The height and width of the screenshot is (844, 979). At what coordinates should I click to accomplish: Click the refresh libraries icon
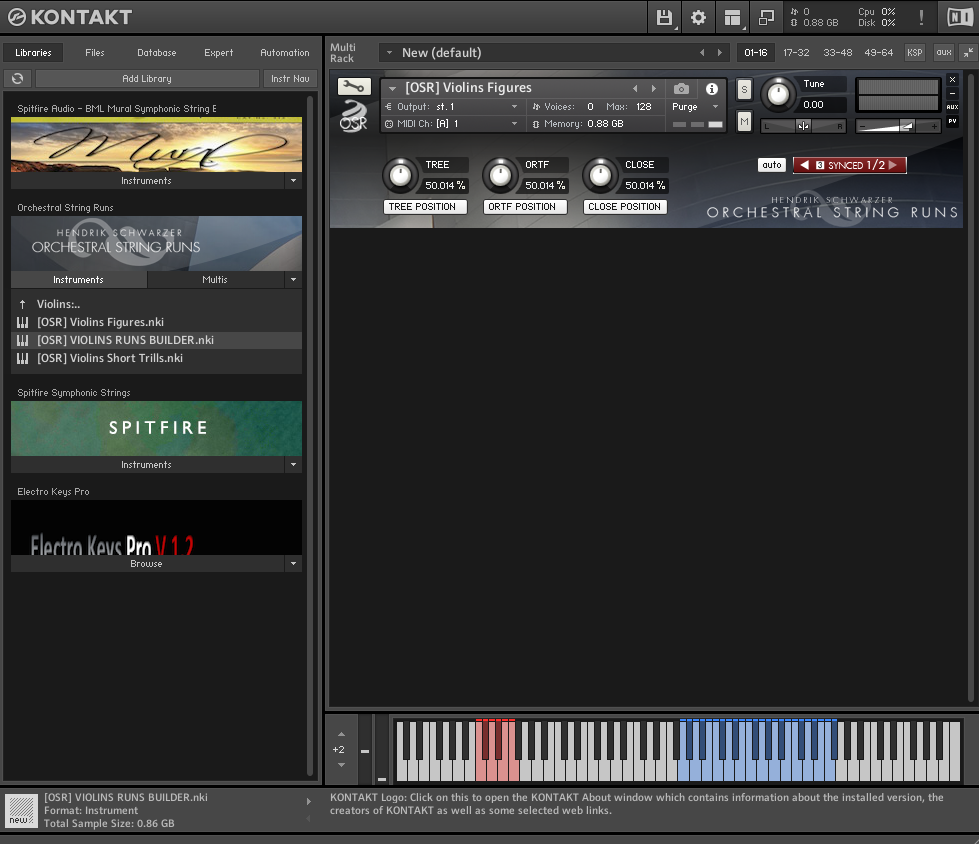pyautogui.click(x=17, y=79)
